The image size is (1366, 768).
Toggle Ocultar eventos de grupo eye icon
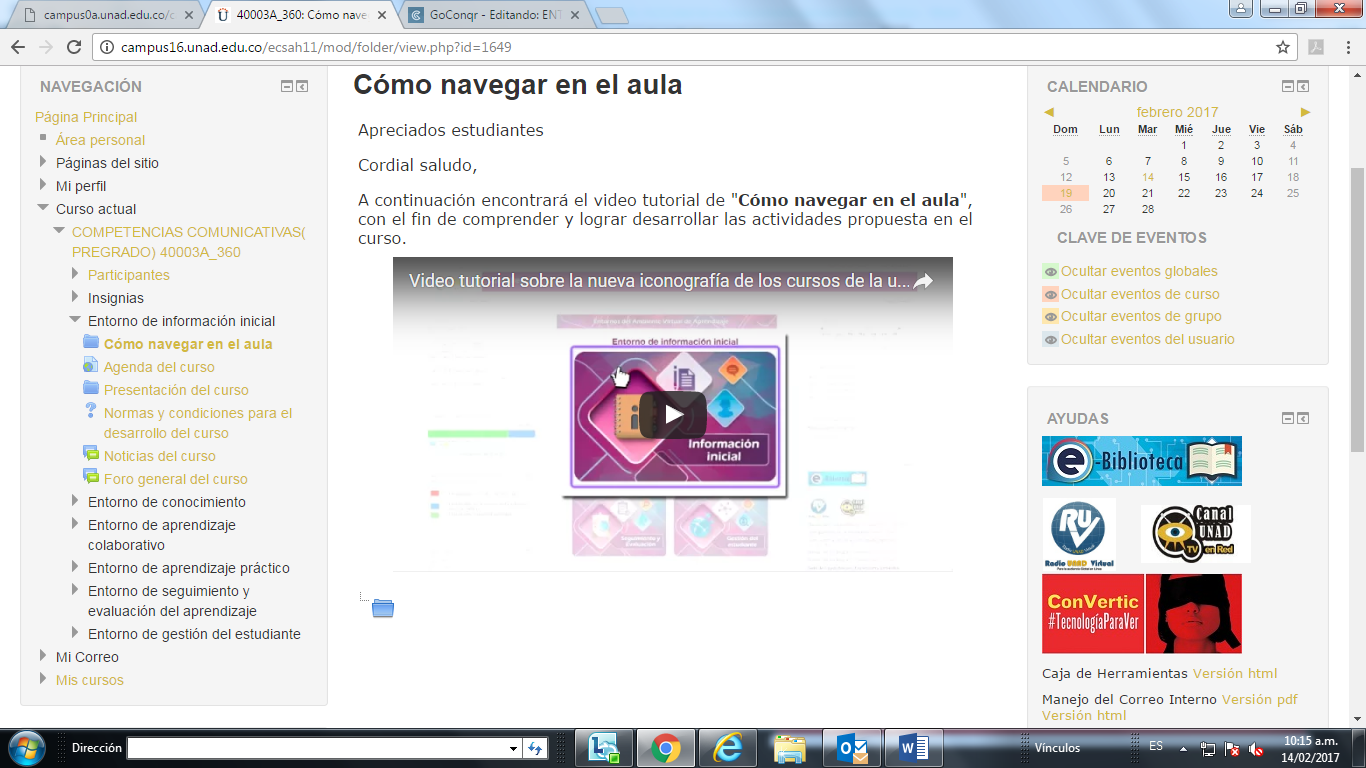1050,317
